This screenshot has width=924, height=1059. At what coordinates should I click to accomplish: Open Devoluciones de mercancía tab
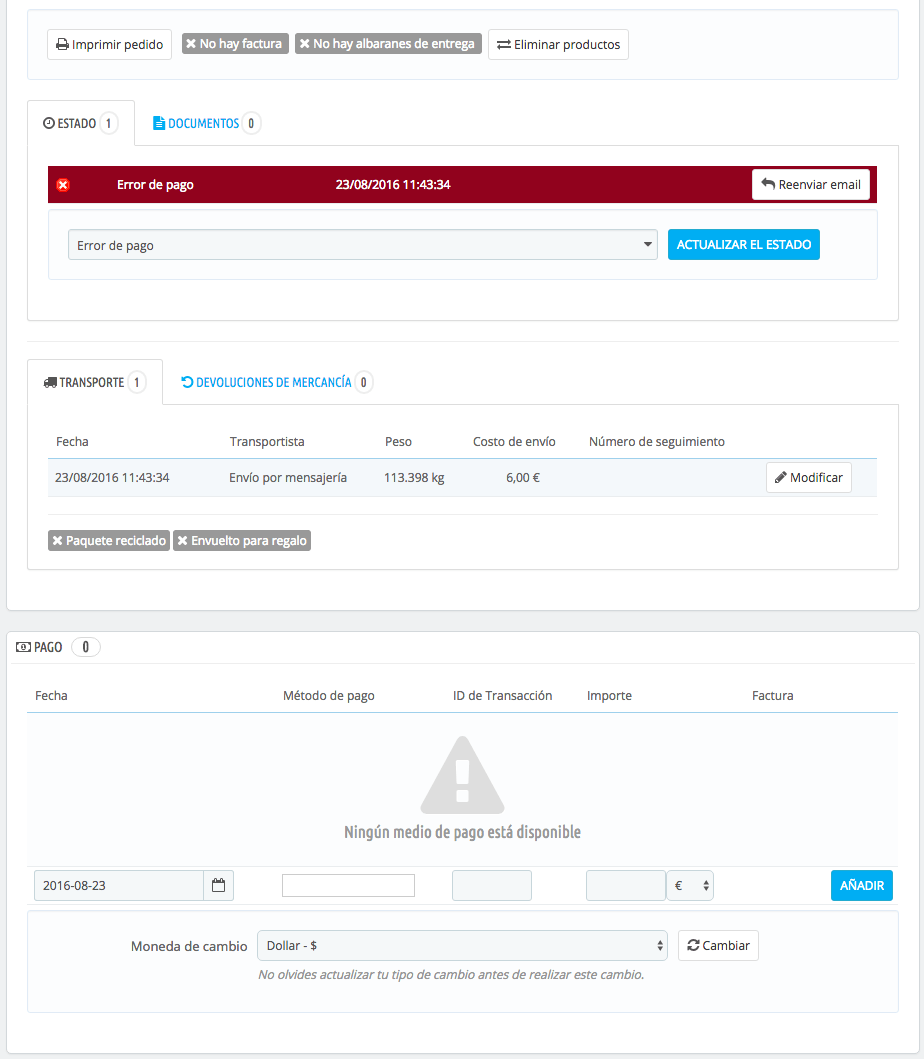coord(276,382)
